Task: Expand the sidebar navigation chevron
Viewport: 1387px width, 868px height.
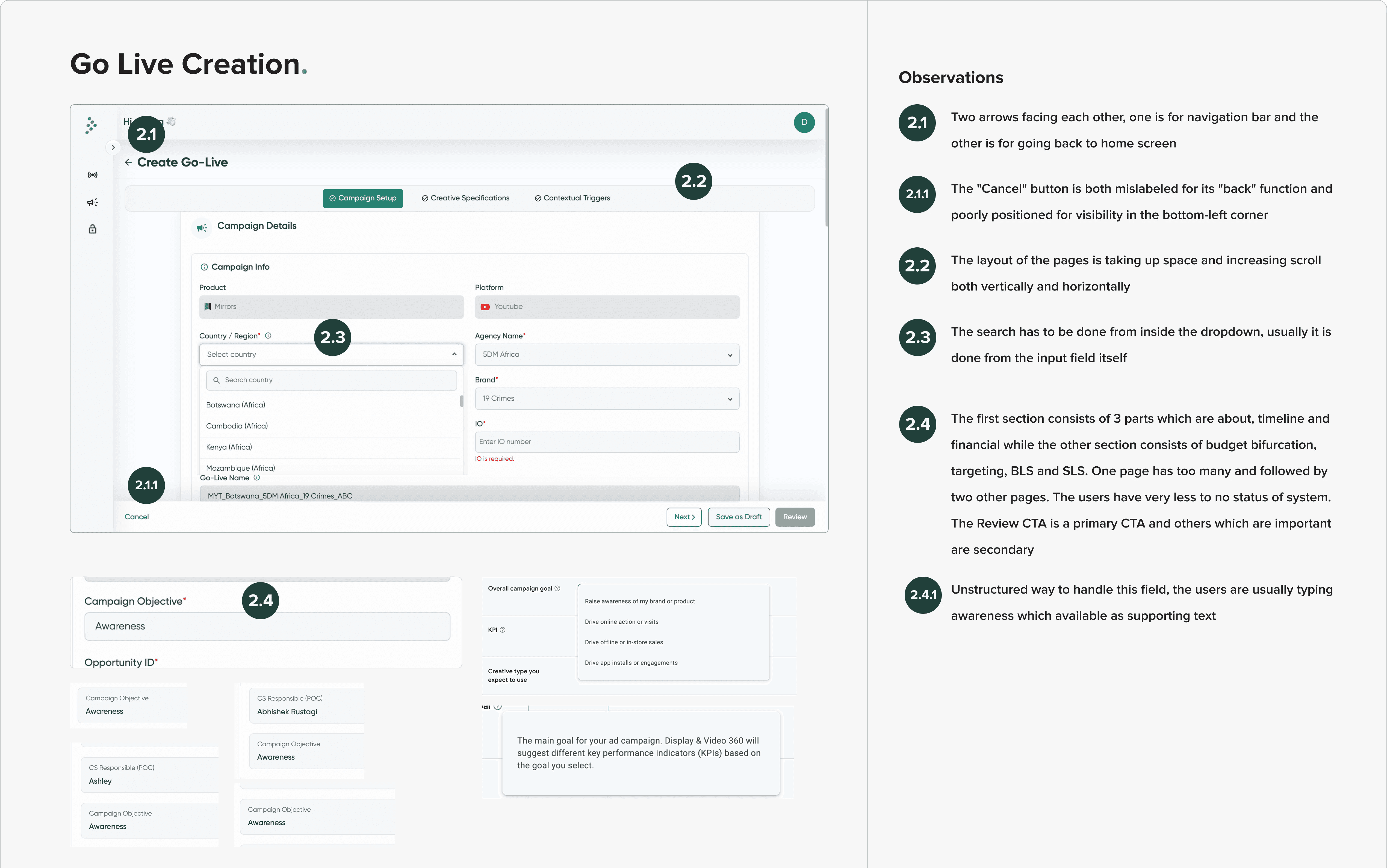Action: (x=113, y=147)
